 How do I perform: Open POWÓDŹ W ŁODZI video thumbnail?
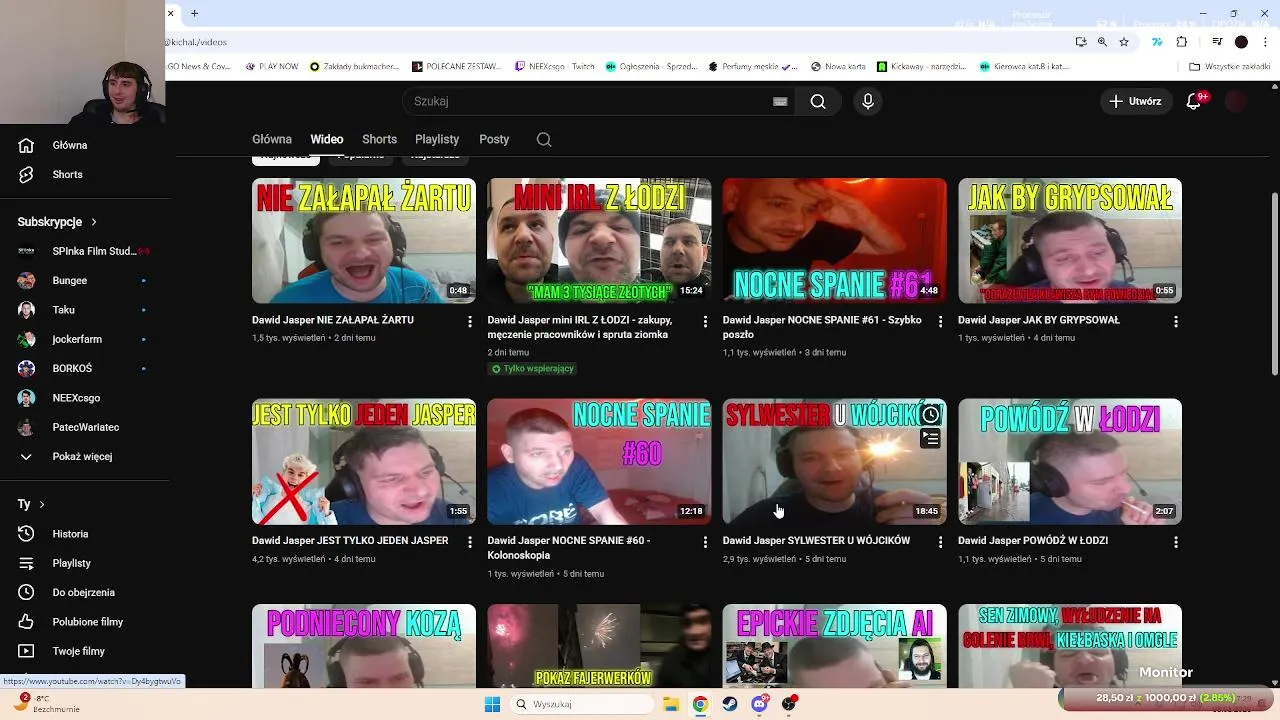coord(1070,462)
